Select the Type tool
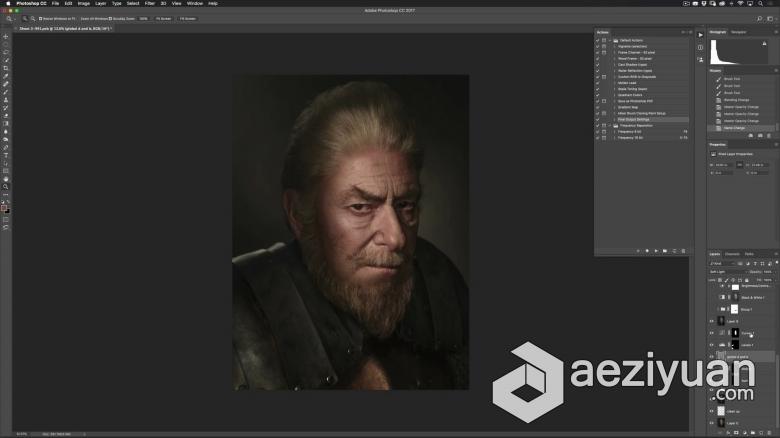This screenshot has width=780, height=438. click(6, 156)
